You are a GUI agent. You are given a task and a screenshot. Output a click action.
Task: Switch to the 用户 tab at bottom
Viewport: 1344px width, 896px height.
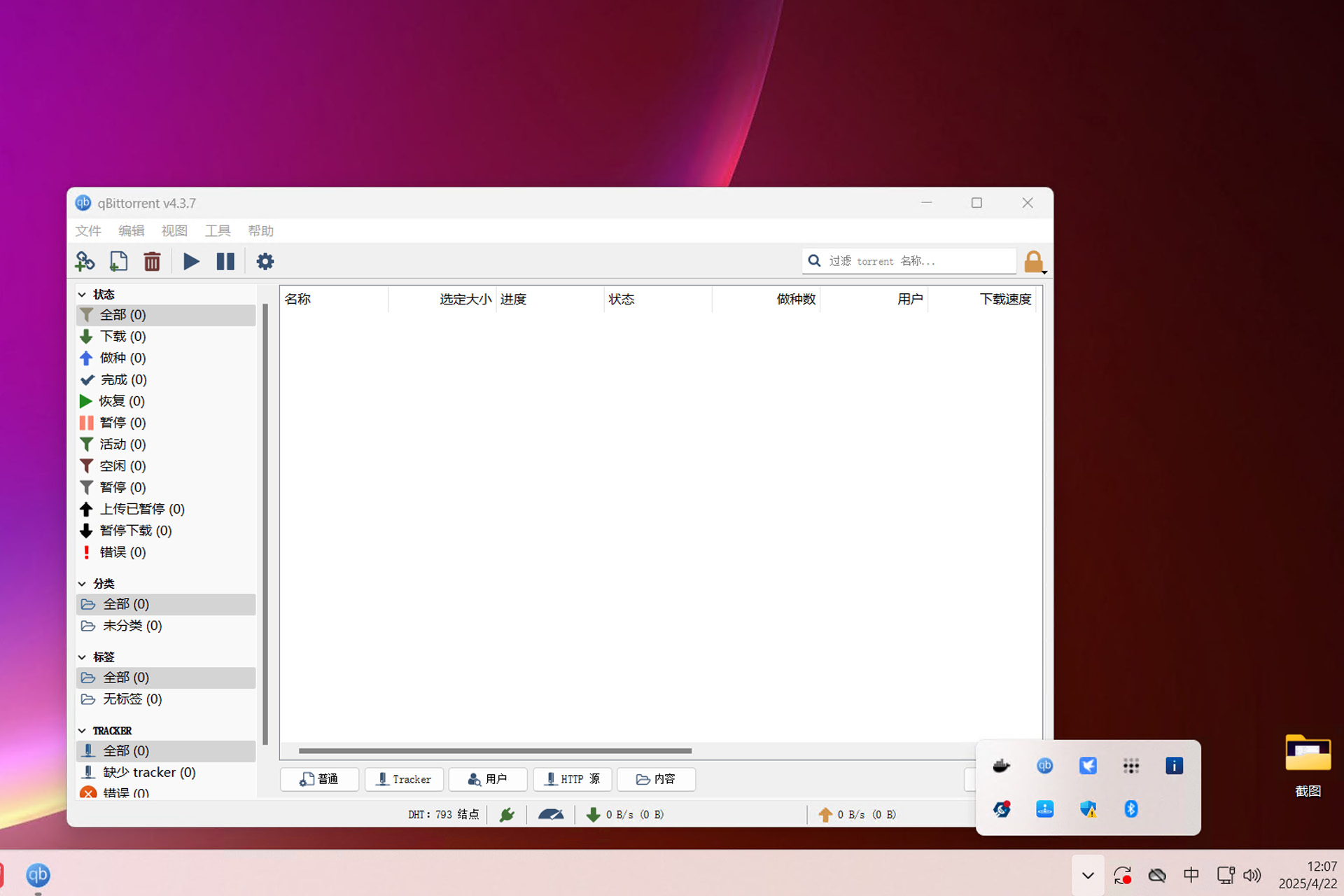[x=488, y=779]
